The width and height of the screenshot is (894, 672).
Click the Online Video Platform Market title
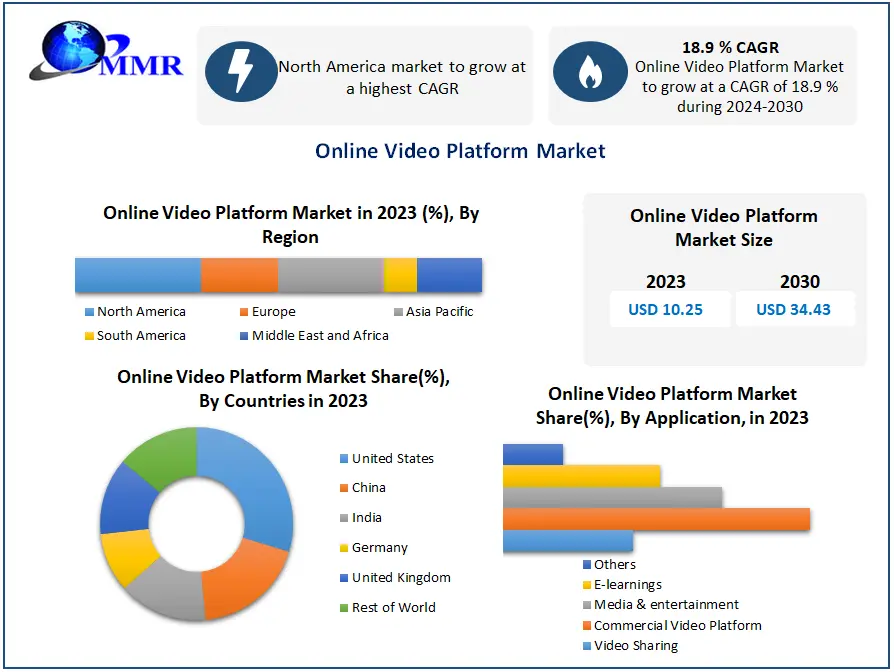[x=460, y=151]
